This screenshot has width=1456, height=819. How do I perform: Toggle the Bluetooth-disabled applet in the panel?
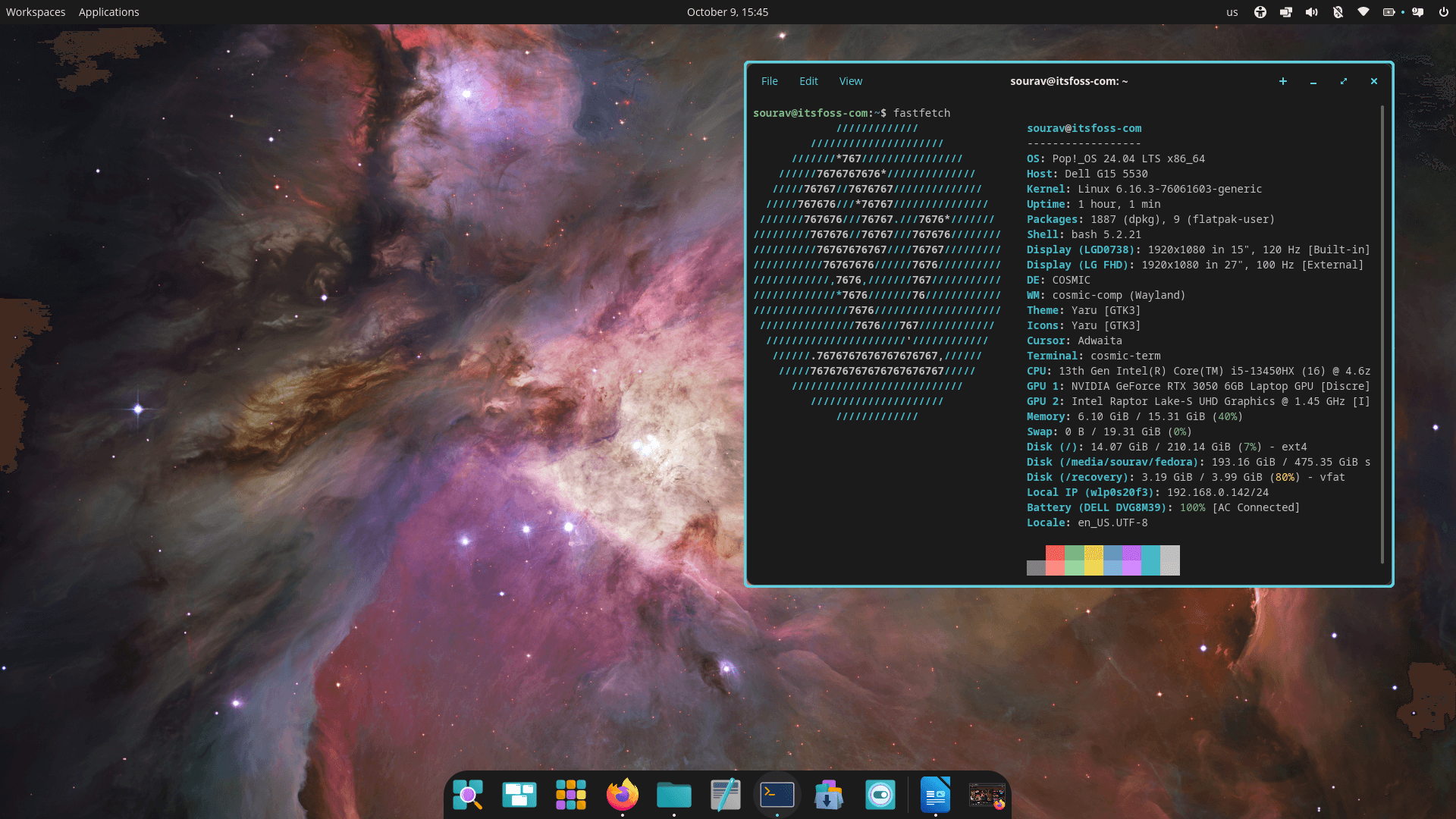1338,12
